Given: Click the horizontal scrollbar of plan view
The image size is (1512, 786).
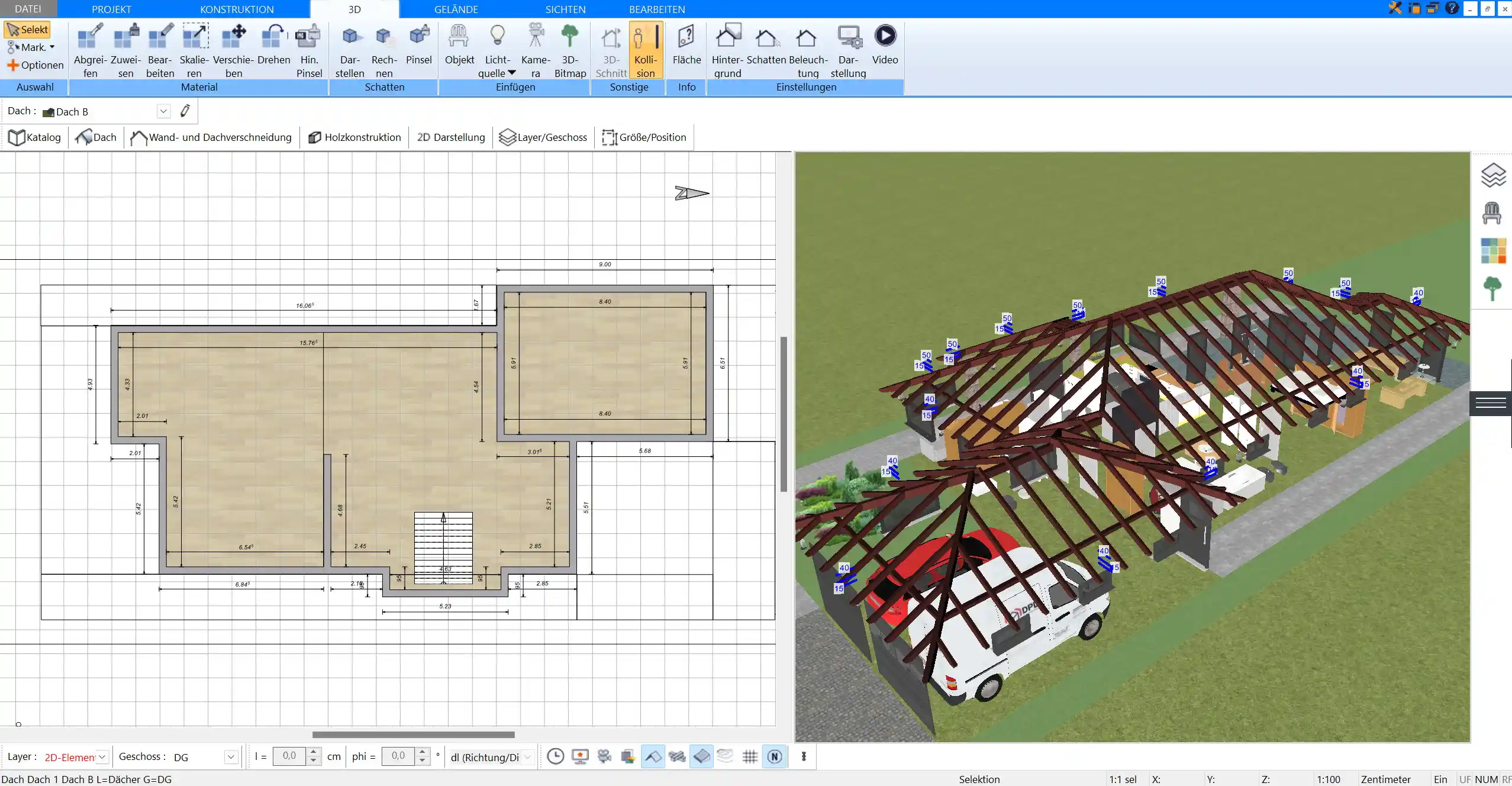Looking at the screenshot, I should (x=413, y=735).
